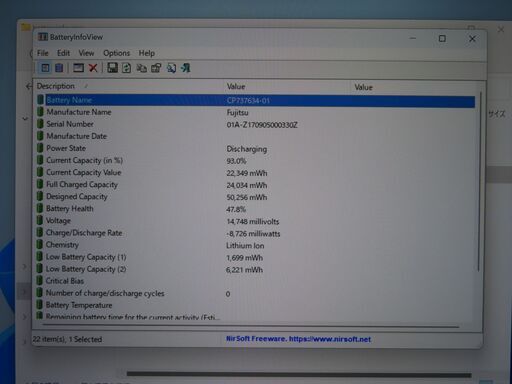Screen dimensions: 512x384
Task: Open the Help menu
Action: point(147,53)
